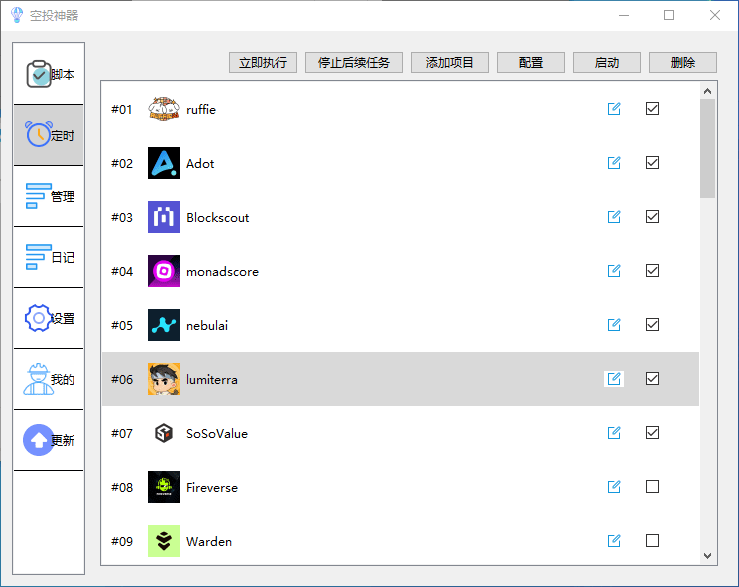Uncheck the nebulai checkbox
The width and height of the screenshot is (739, 587).
click(652, 325)
